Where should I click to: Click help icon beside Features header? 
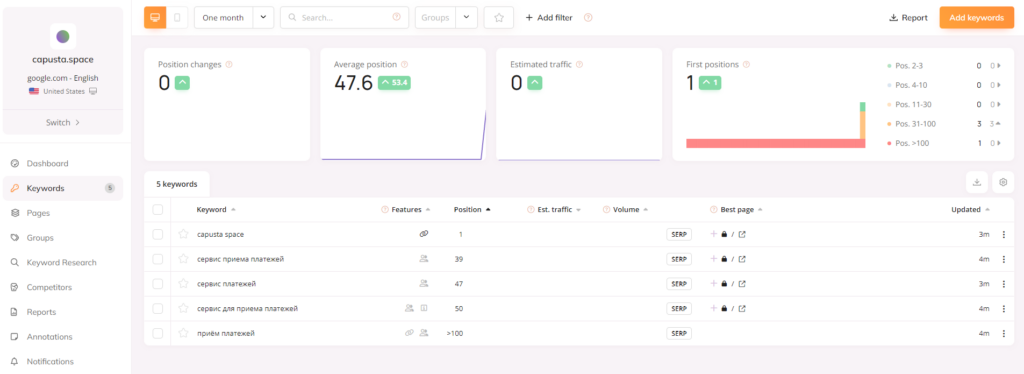pyautogui.click(x=385, y=210)
